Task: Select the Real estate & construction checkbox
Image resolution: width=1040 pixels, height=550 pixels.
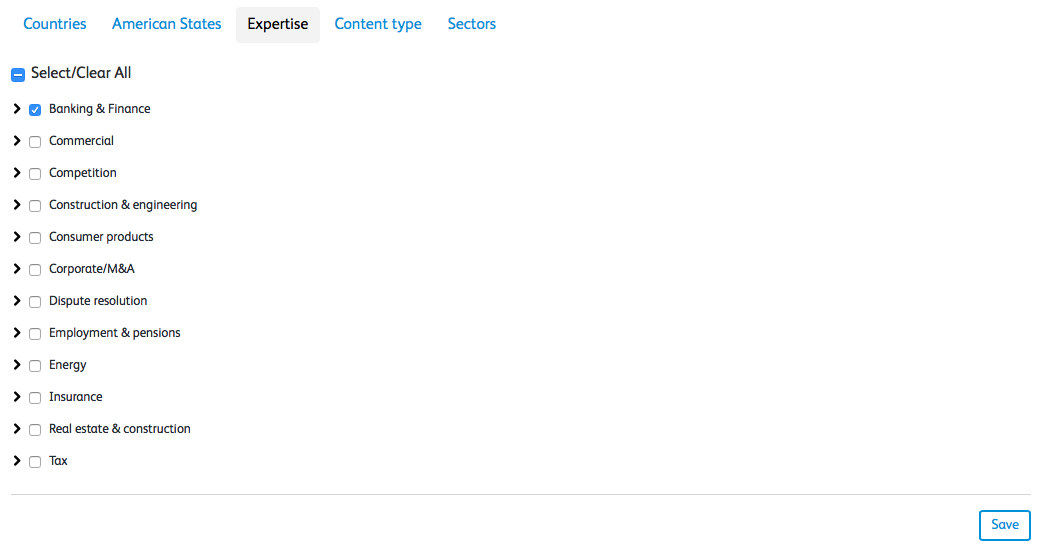Action: pos(35,430)
